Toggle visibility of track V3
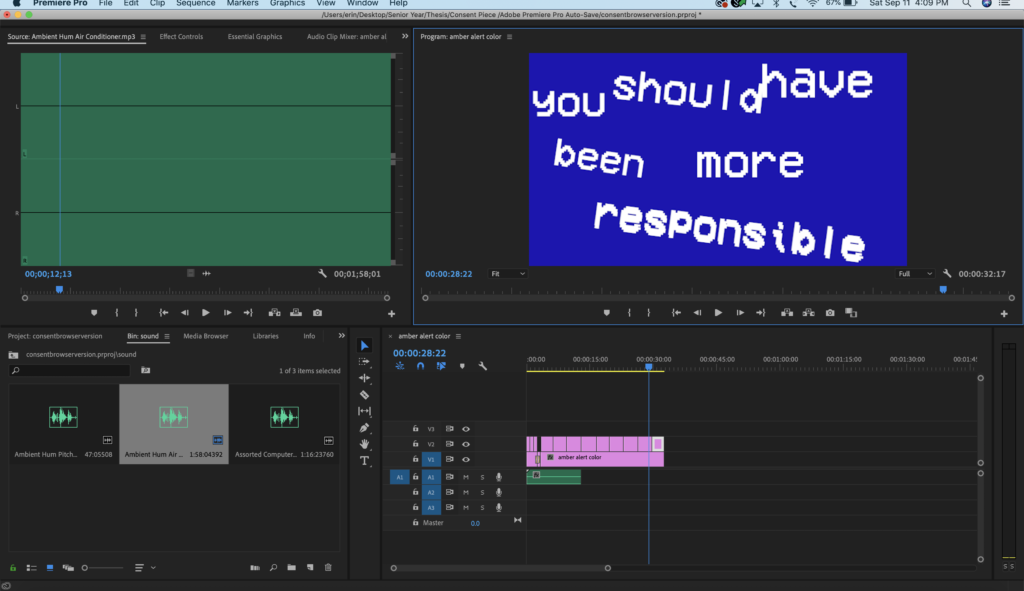This screenshot has height=591, width=1024. click(x=466, y=429)
